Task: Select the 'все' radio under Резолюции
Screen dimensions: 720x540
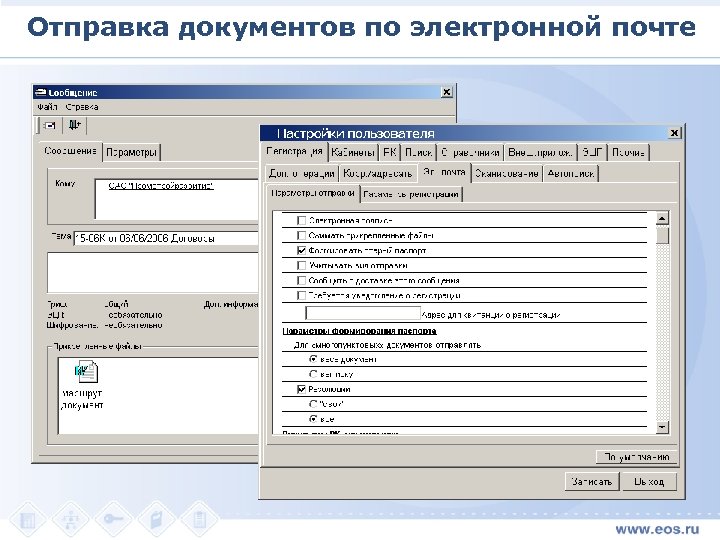Action: pyautogui.click(x=314, y=419)
